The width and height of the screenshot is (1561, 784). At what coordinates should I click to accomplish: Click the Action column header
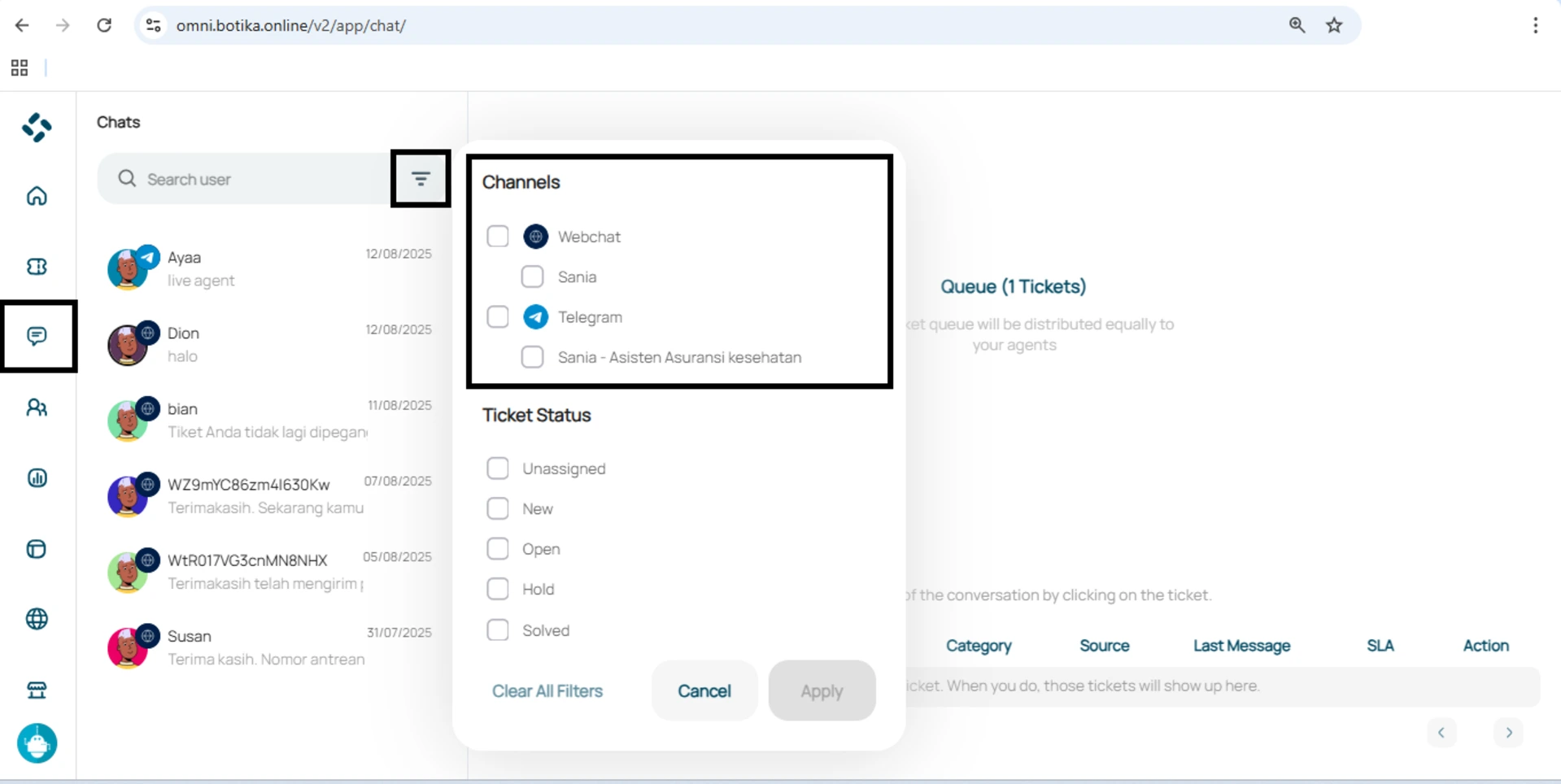click(x=1486, y=646)
